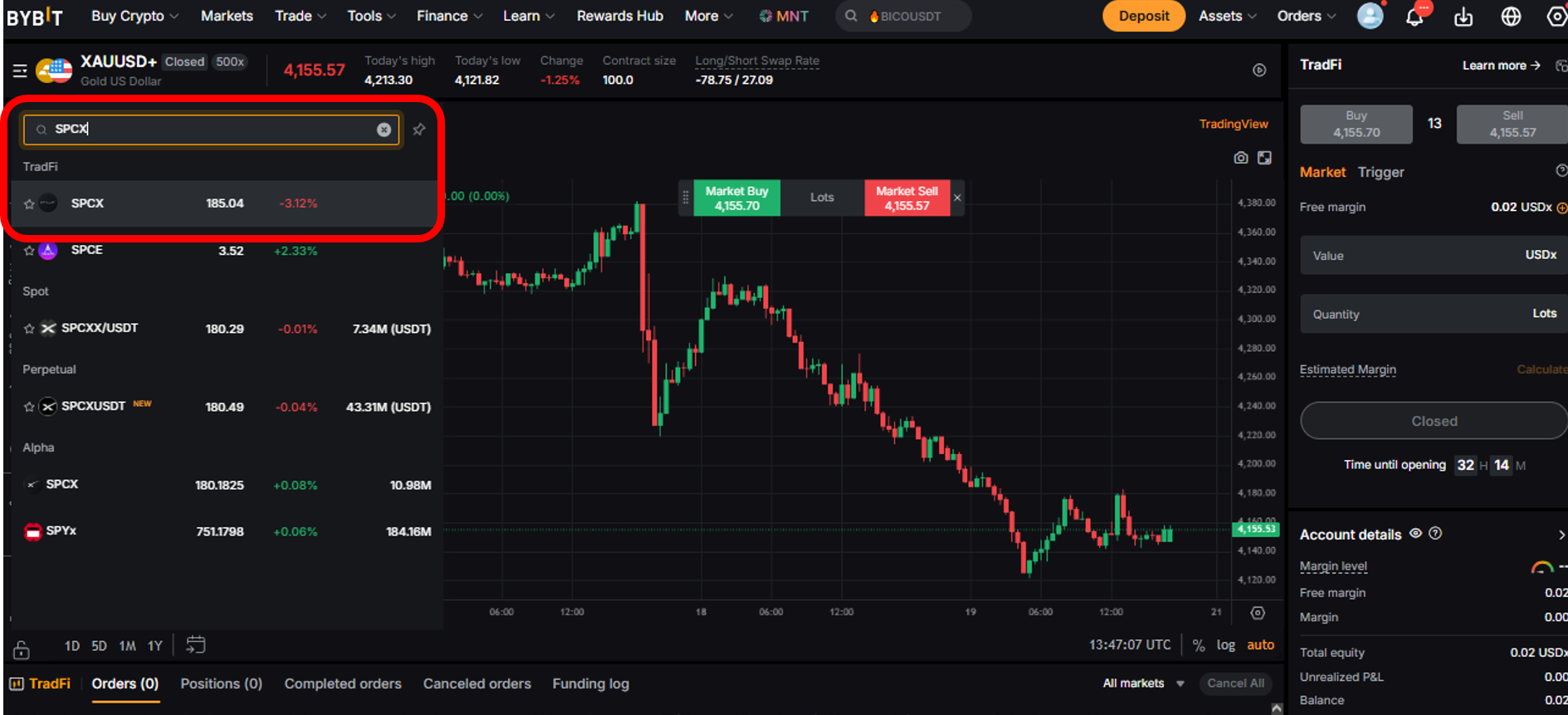Switch to Positions (0) tab
This screenshot has width=1568, height=715.
pos(221,683)
